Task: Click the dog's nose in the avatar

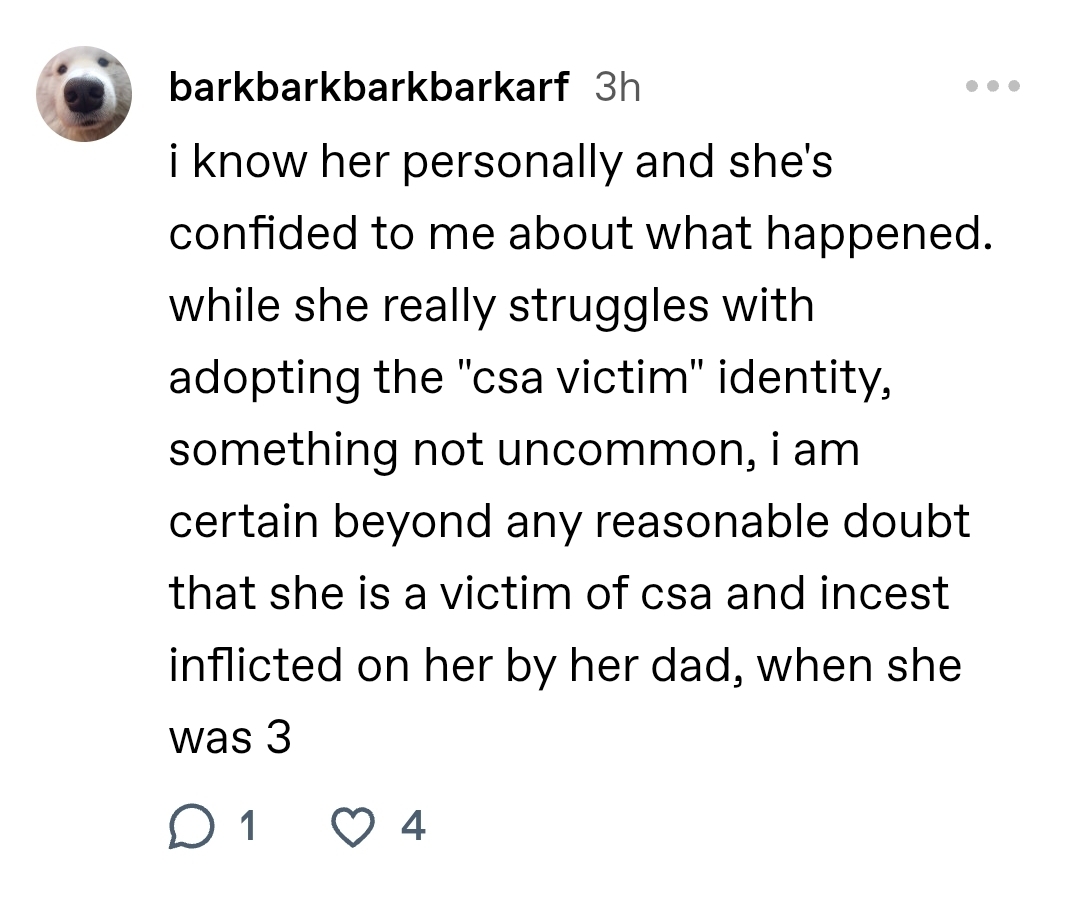Action: 84,95
